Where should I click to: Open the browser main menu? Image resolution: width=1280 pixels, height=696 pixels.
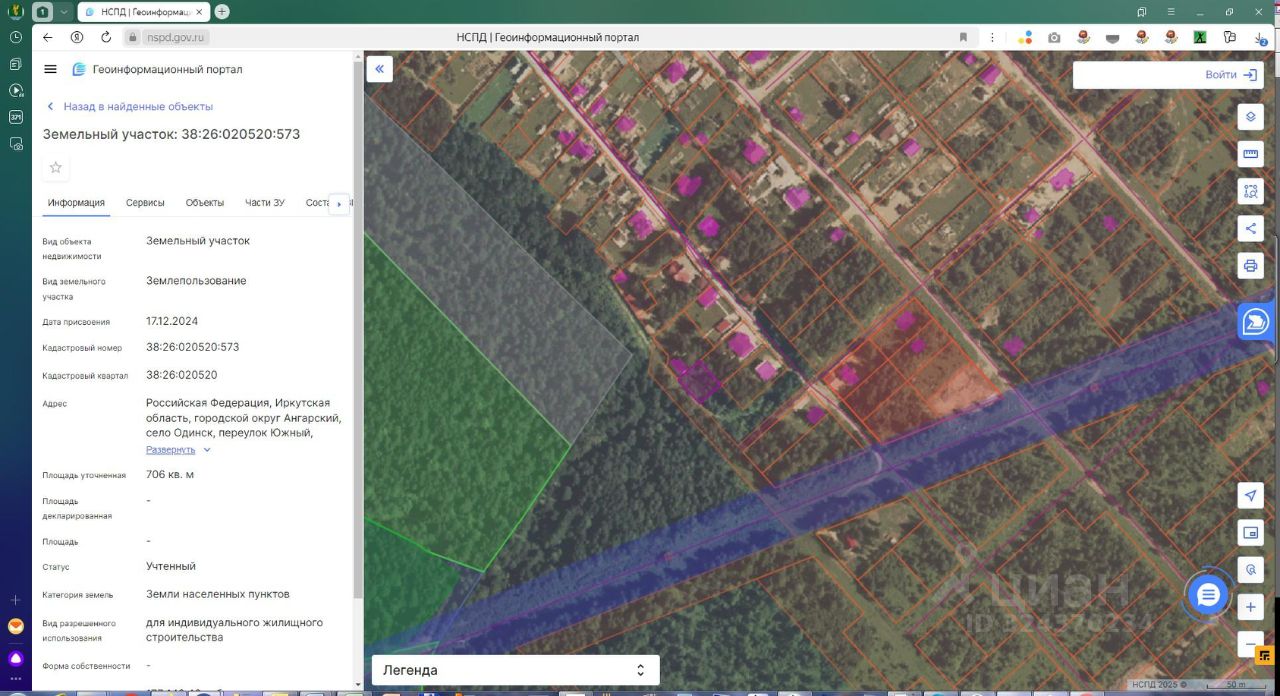point(1173,12)
